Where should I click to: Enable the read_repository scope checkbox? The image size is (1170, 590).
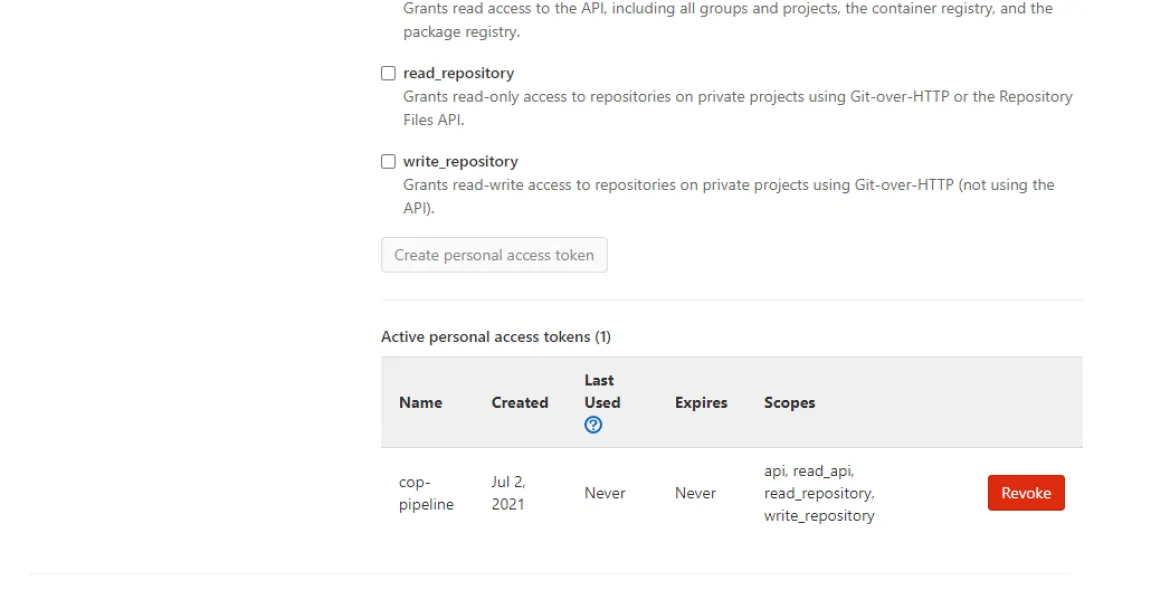(388, 72)
